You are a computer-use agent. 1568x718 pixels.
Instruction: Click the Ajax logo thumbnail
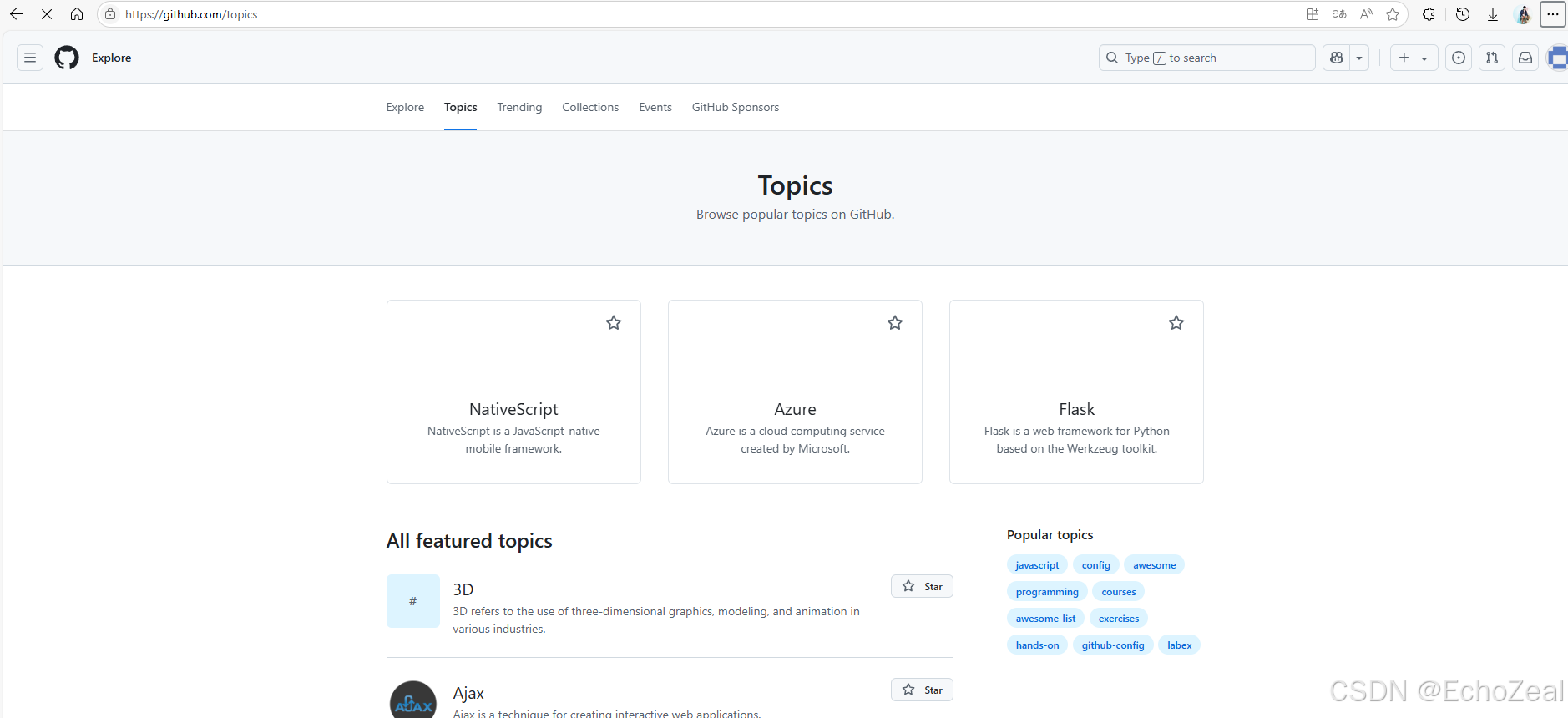[413, 701]
